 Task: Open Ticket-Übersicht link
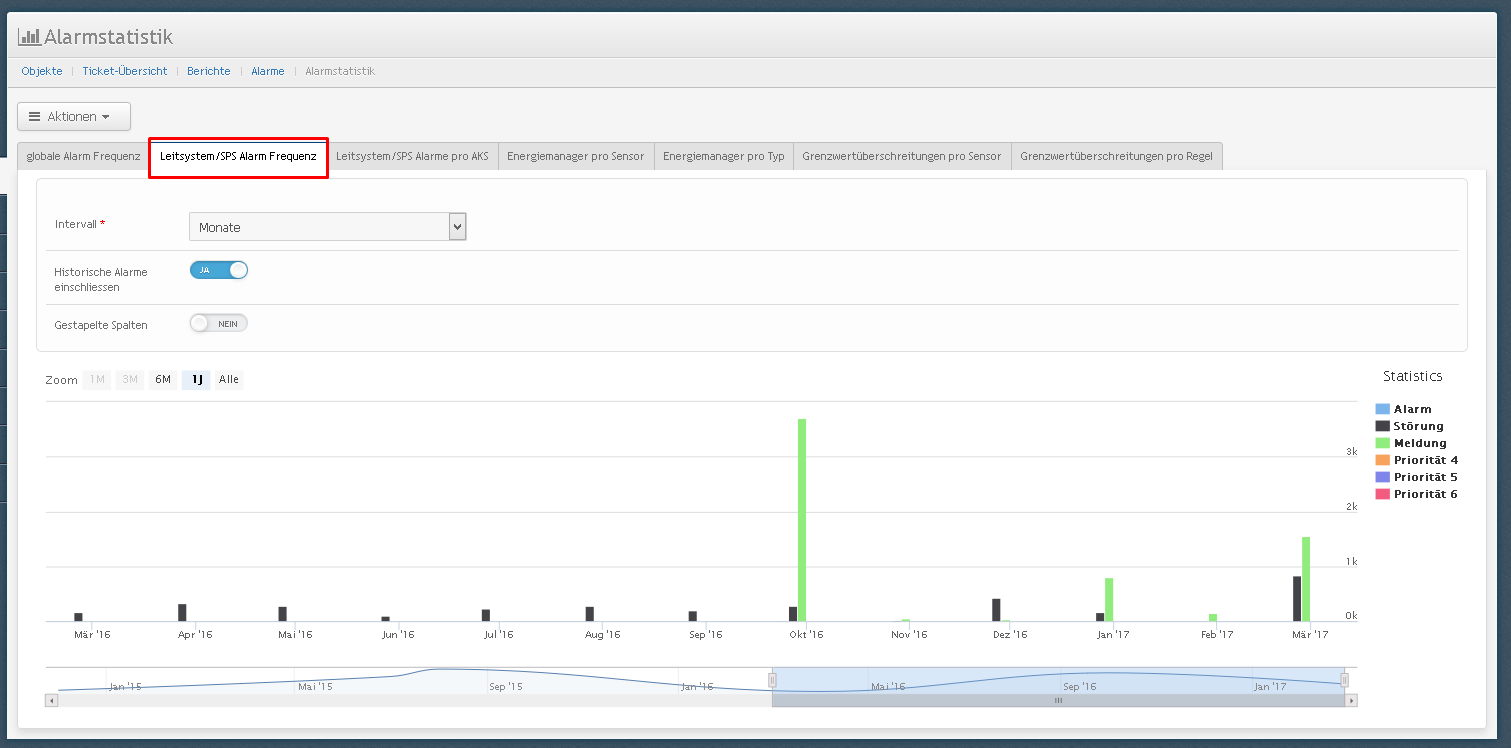[125, 71]
